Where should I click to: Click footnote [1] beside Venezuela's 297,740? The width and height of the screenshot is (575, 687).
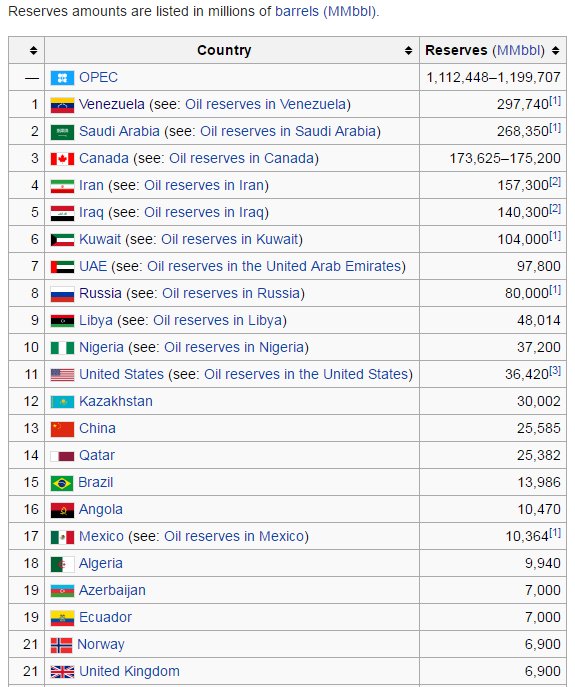coord(555,101)
